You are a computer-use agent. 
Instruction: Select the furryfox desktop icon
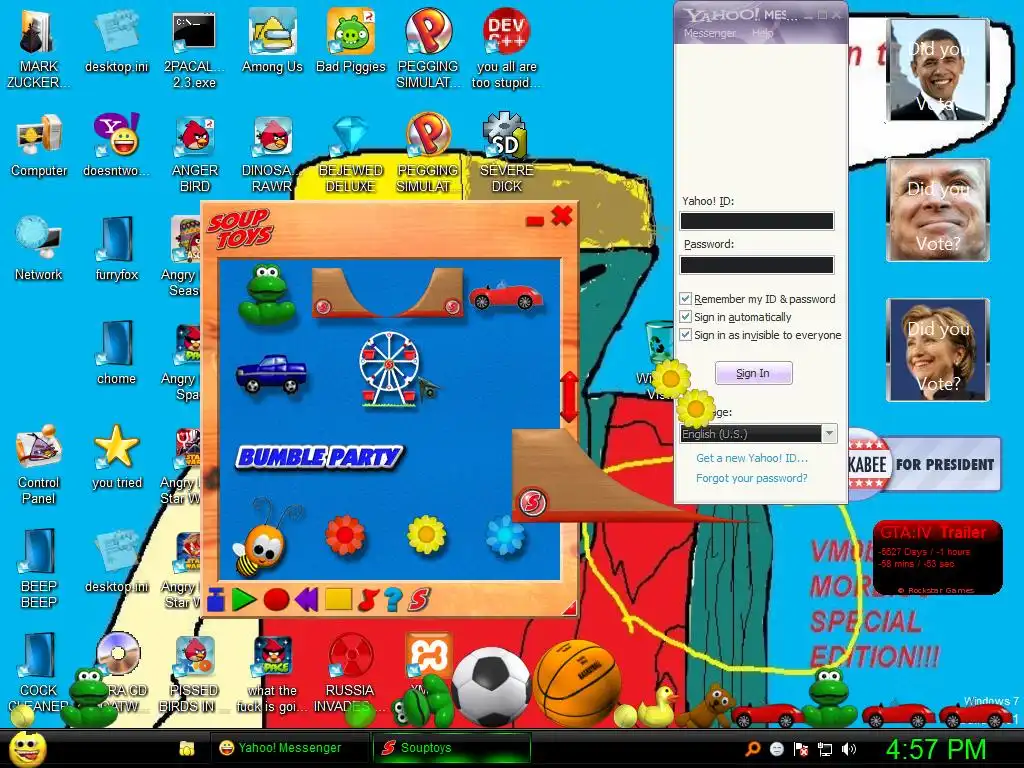pyautogui.click(x=117, y=249)
